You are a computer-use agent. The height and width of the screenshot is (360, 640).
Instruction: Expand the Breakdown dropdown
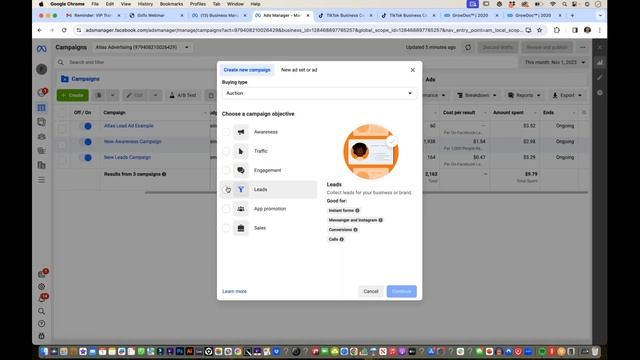477,95
